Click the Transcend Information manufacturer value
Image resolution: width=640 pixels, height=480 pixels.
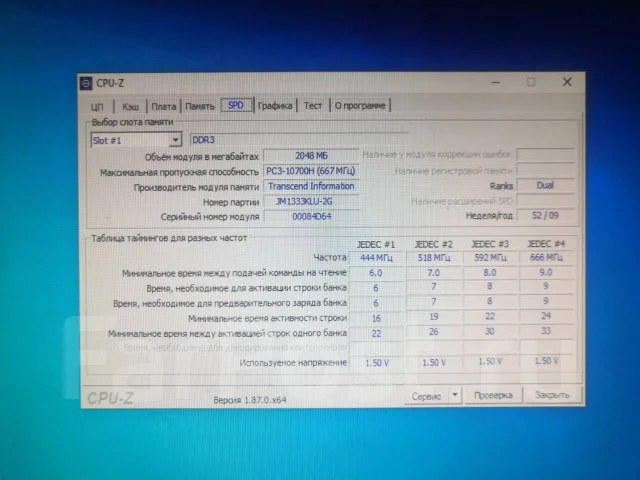(311, 186)
